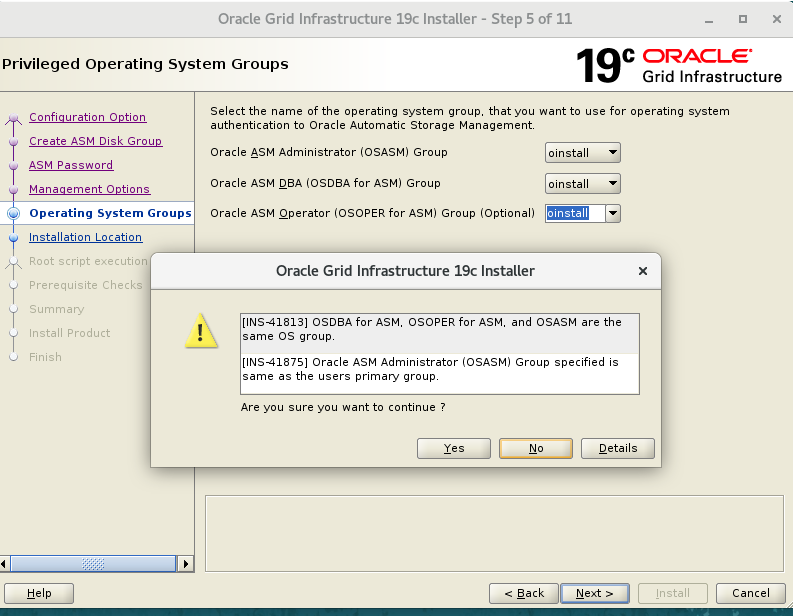The width and height of the screenshot is (793, 616).
Task: Select the INS-41813 warning message
Action: tap(439, 333)
